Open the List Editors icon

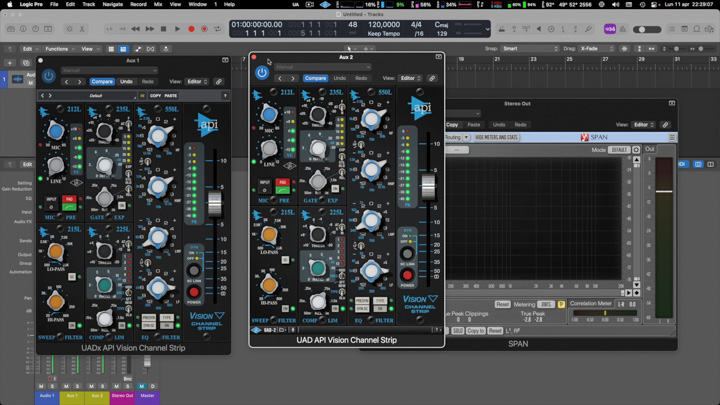(672, 29)
